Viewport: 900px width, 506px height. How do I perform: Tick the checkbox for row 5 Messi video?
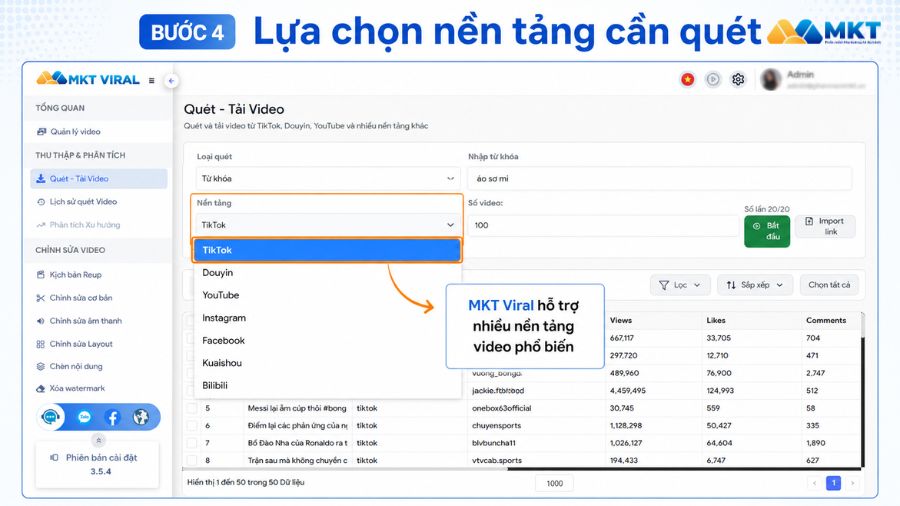pos(192,408)
